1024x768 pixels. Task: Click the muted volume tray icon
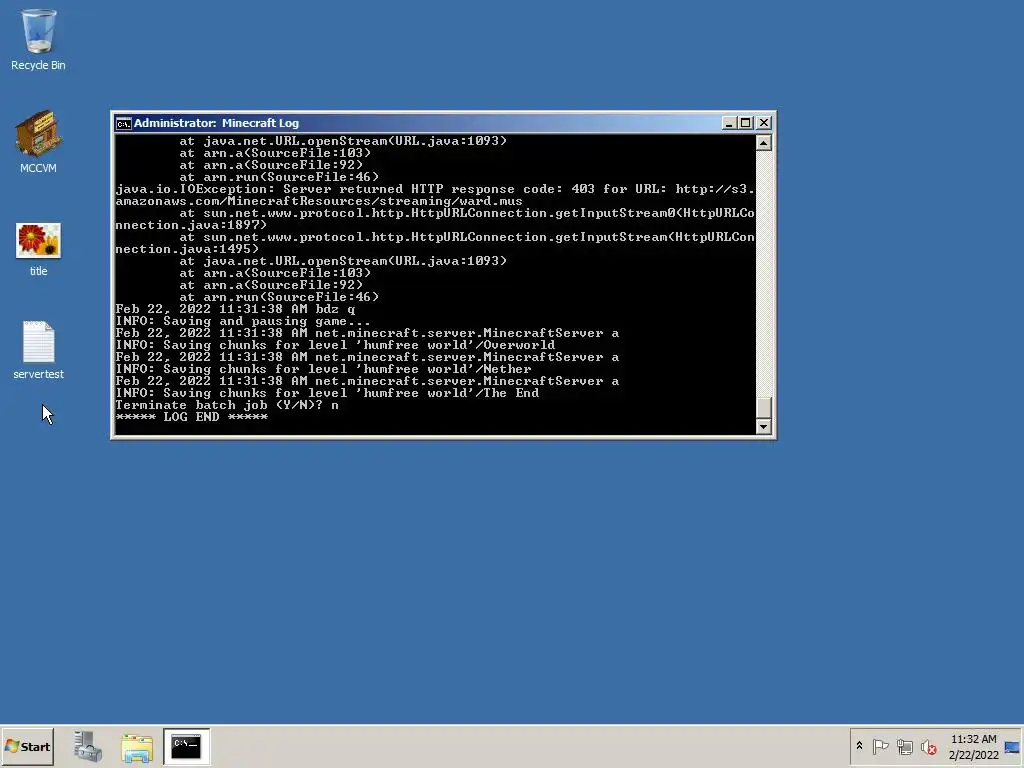tap(928, 746)
